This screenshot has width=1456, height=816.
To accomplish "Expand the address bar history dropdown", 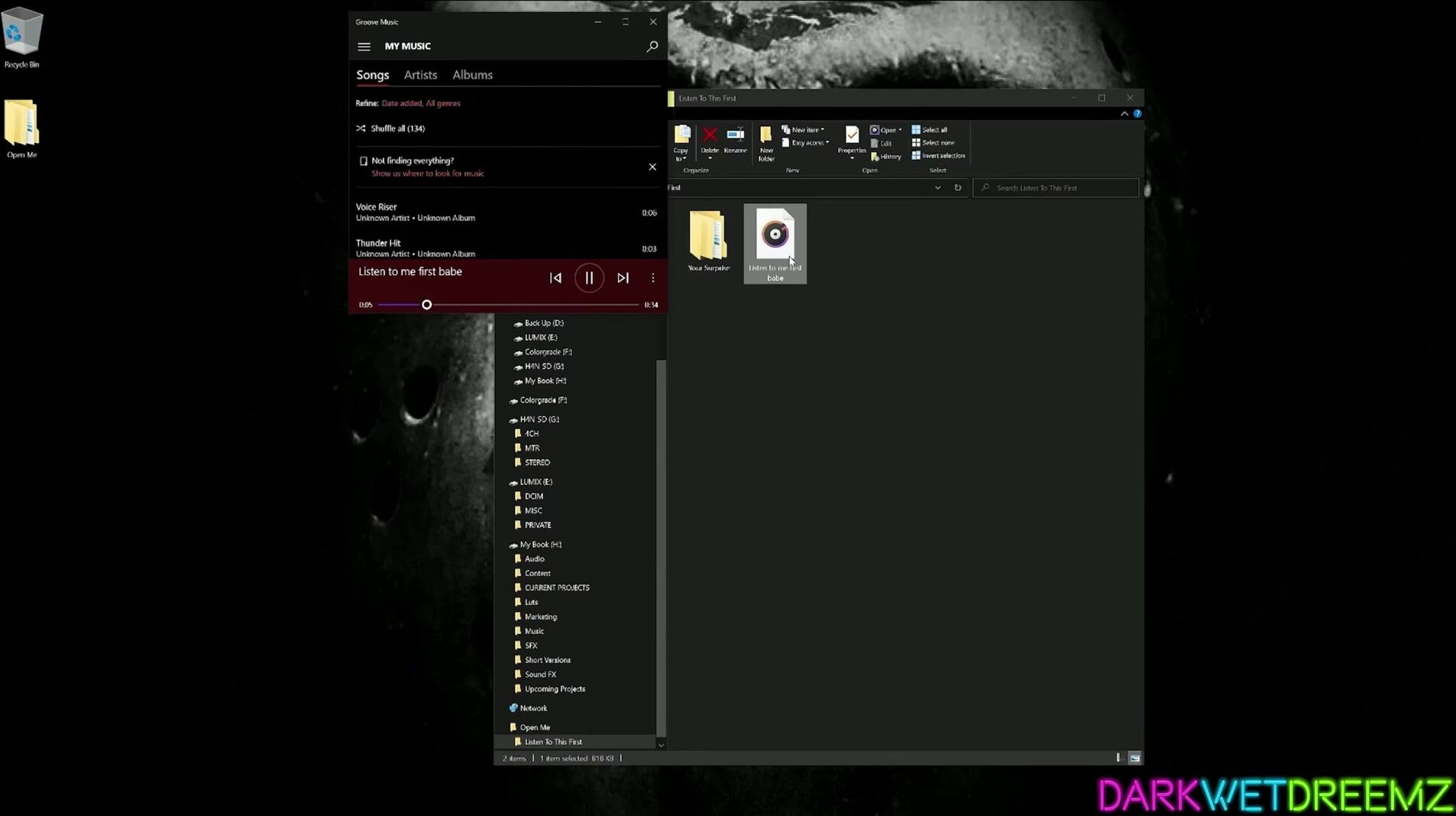I will click(937, 188).
